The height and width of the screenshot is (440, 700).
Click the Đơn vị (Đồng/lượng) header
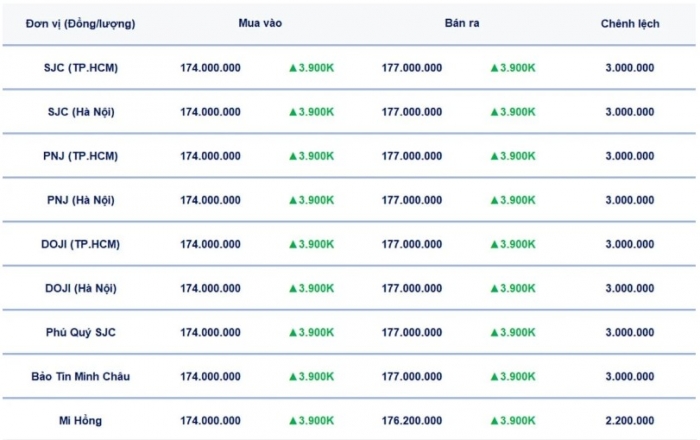pos(81,23)
